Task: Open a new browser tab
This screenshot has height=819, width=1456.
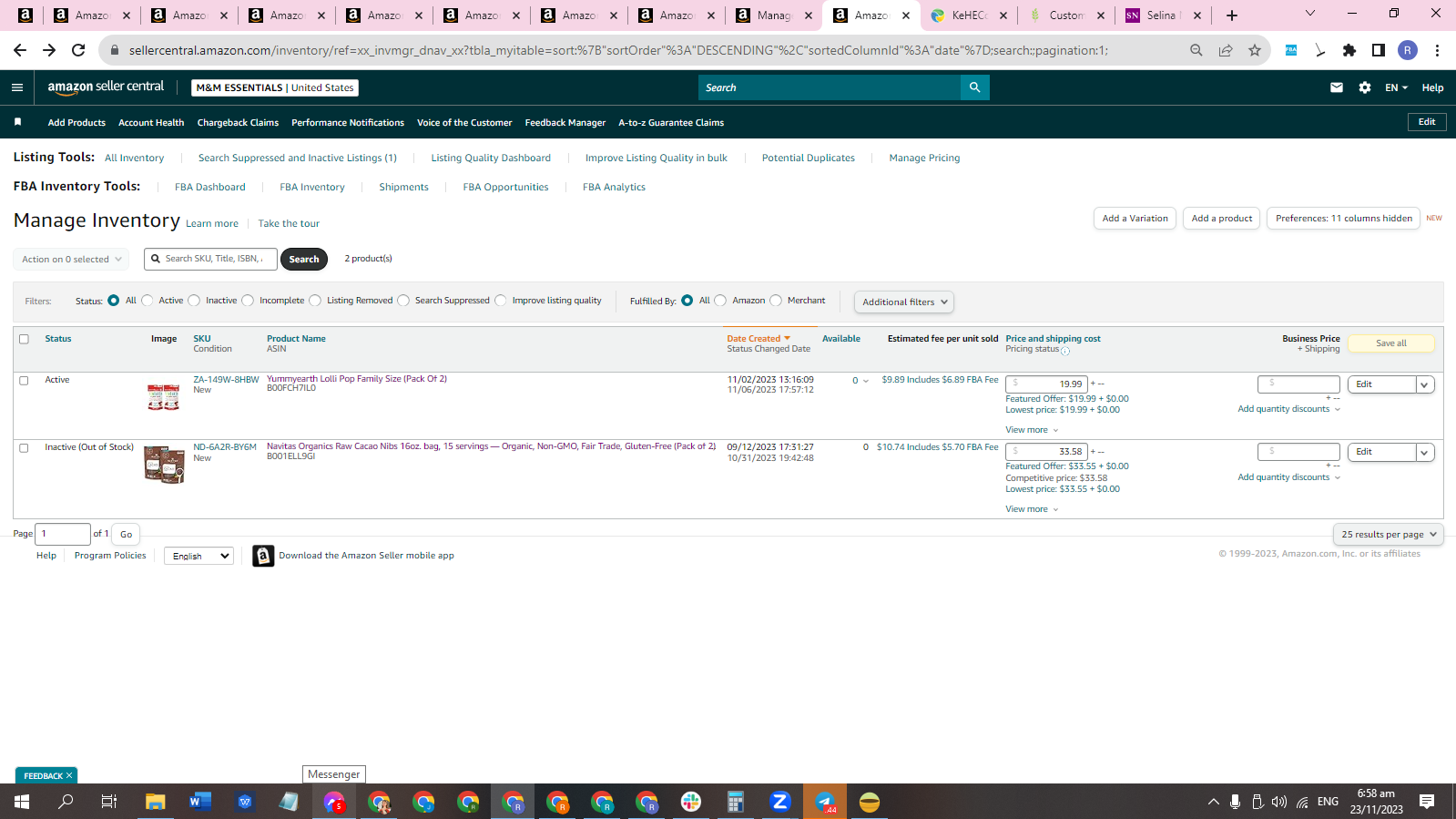Action: pyautogui.click(x=1232, y=15)
